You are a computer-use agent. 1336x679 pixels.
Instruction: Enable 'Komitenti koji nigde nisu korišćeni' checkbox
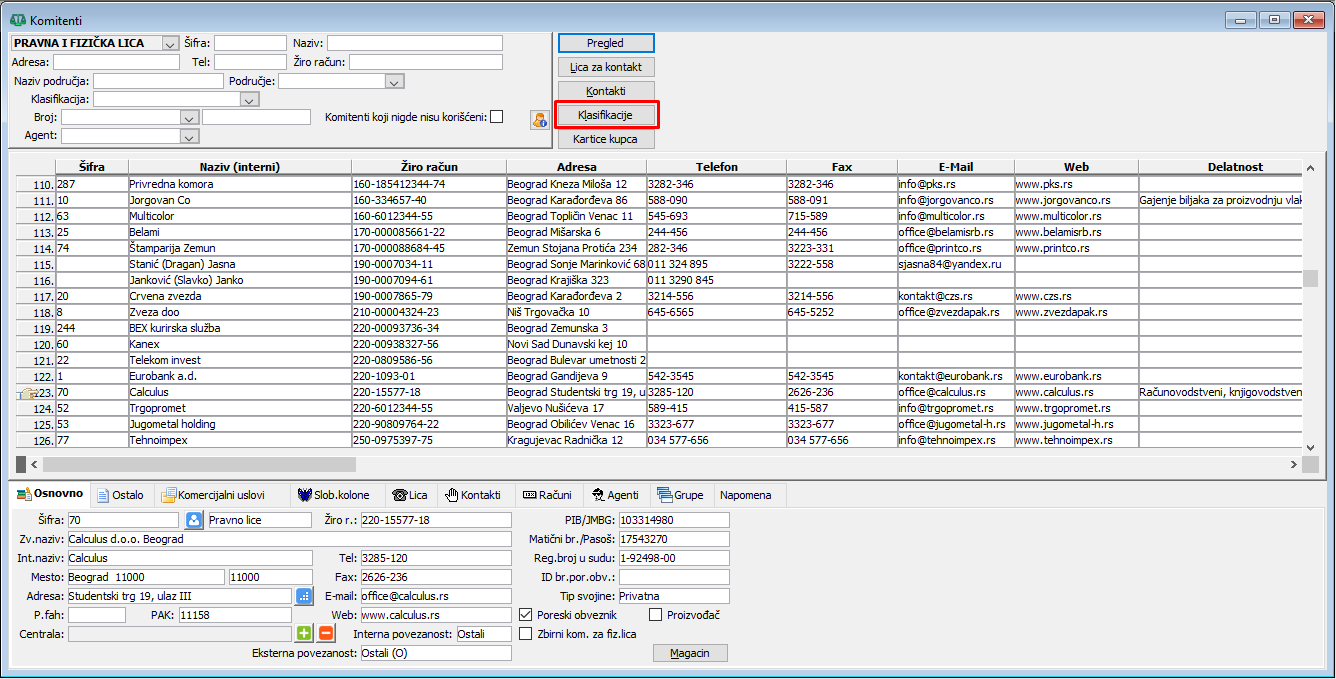click(496, 117)
